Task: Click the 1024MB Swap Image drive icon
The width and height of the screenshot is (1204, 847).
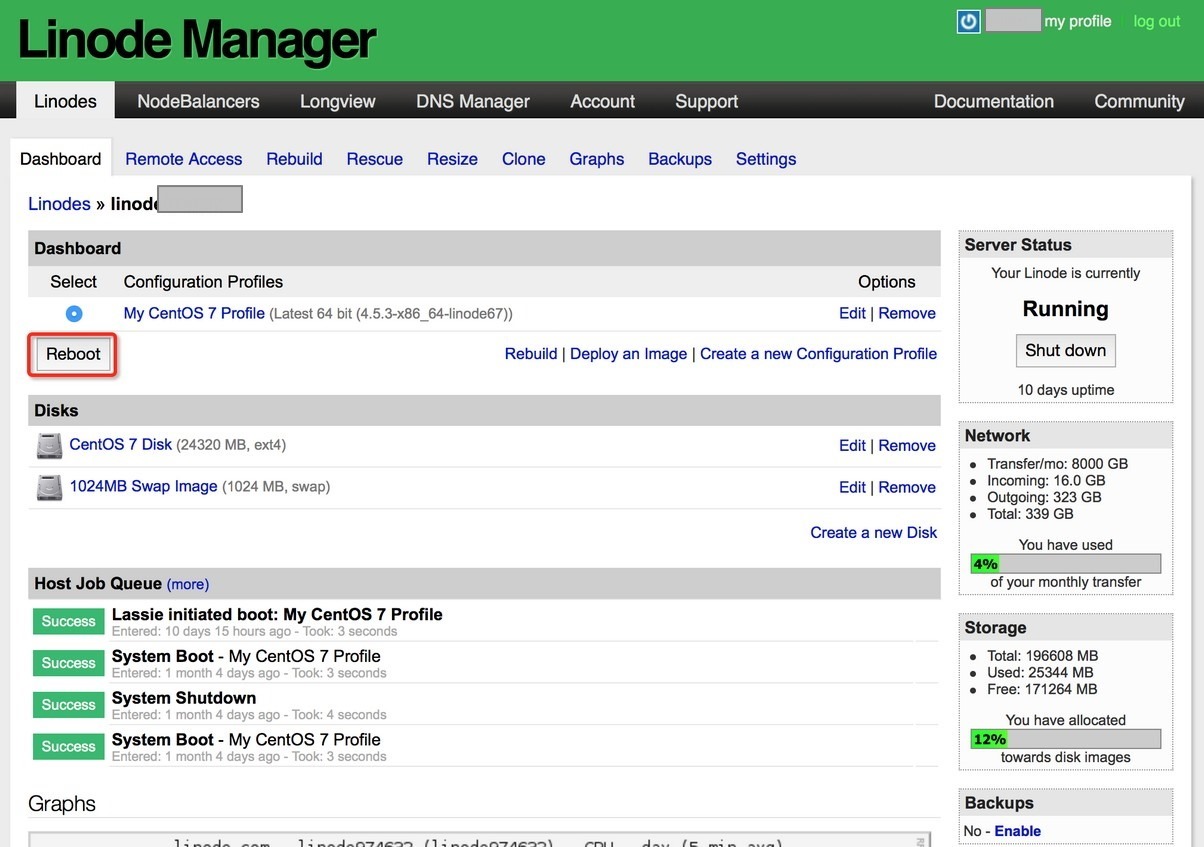Action: click(x=49, y=487)
